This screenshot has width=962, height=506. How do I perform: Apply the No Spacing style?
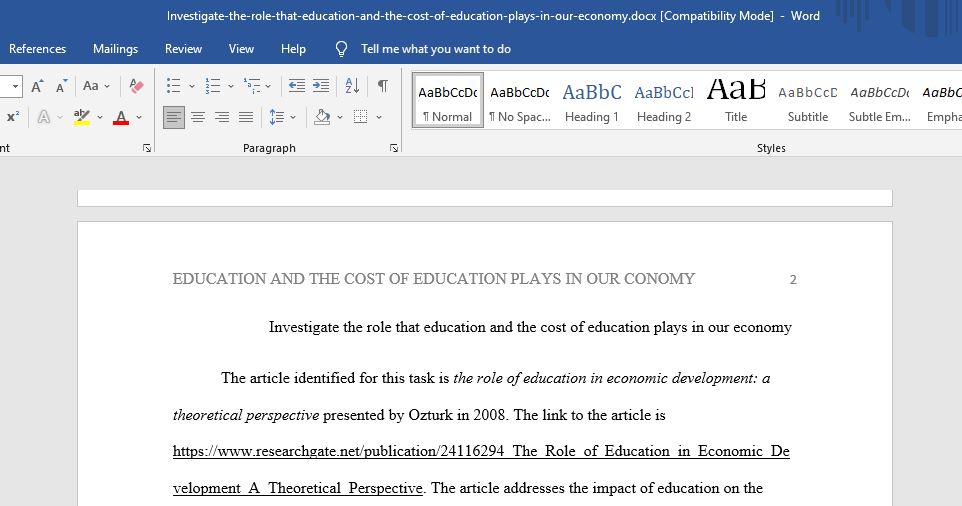click(x=520, y=101)
